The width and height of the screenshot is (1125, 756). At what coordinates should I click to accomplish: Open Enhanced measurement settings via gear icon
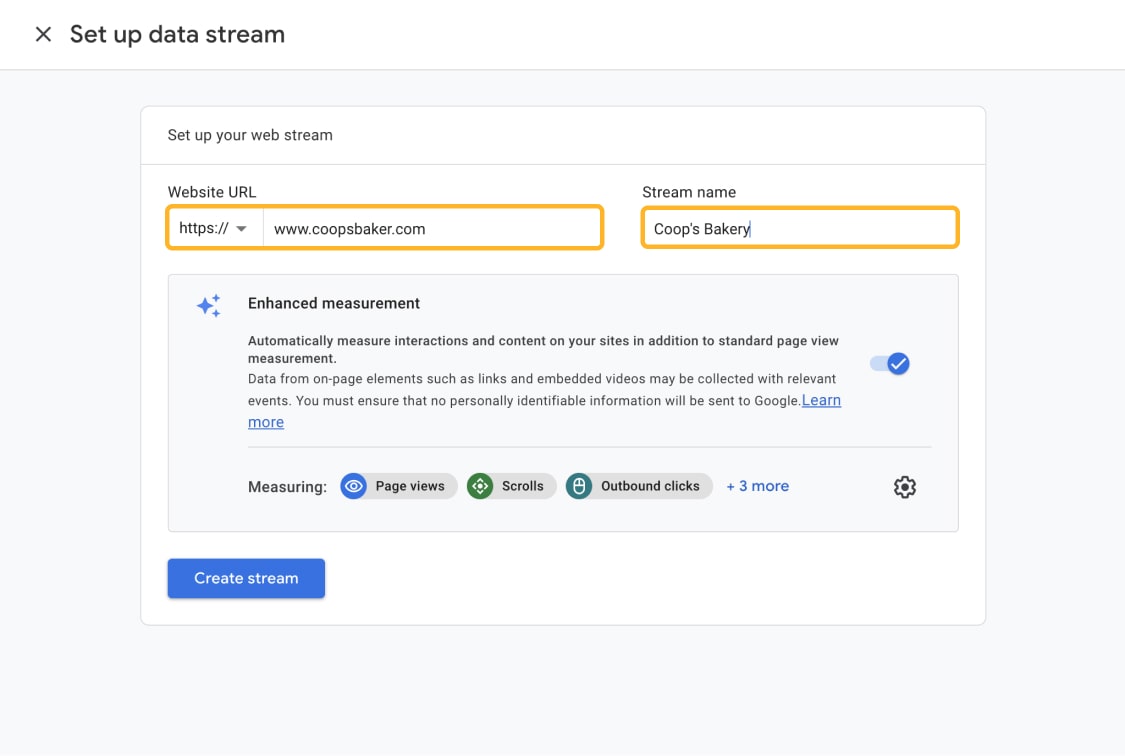tap(904, 487)
